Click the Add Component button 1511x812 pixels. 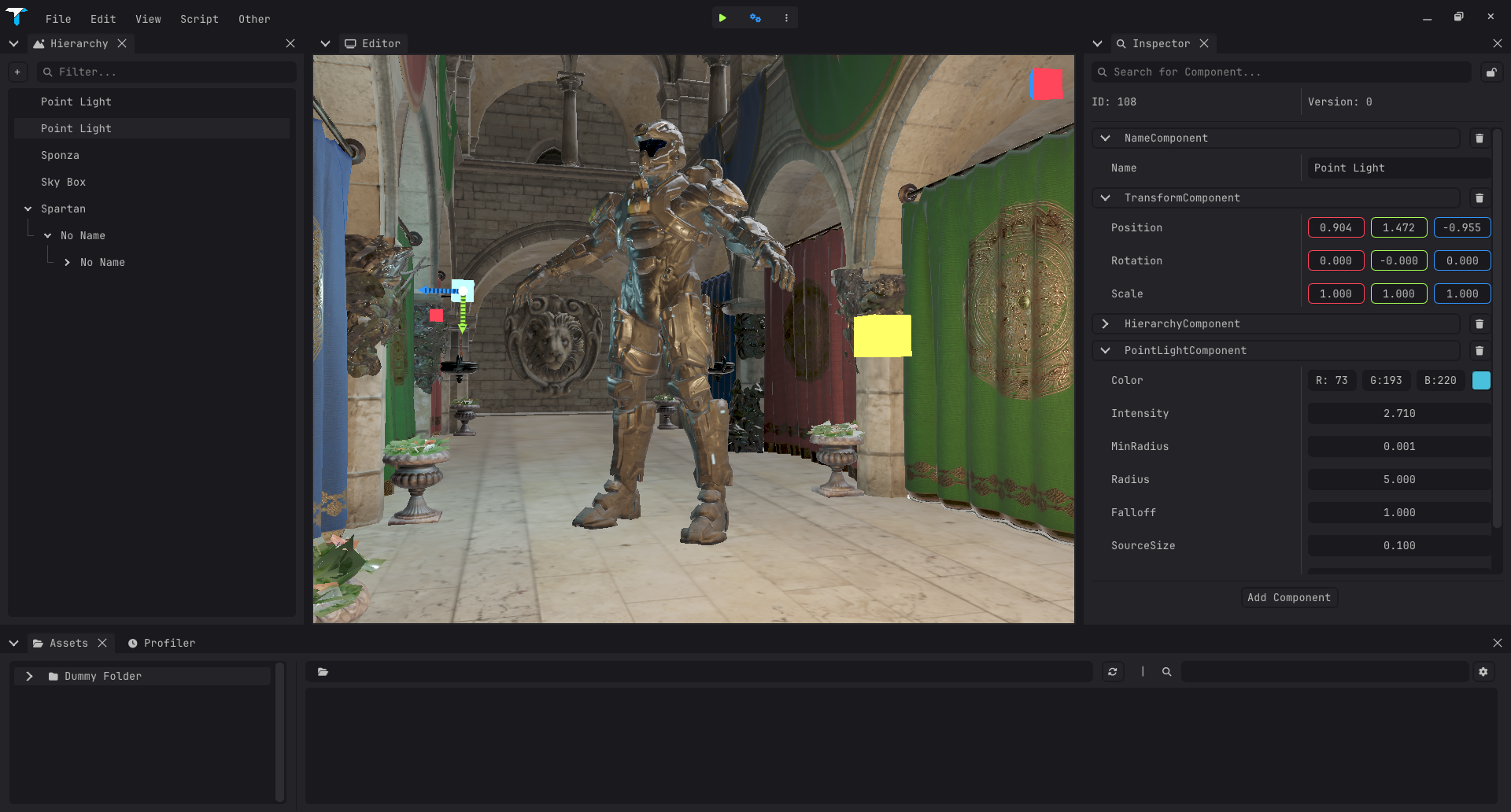[x=1289, y=598]
